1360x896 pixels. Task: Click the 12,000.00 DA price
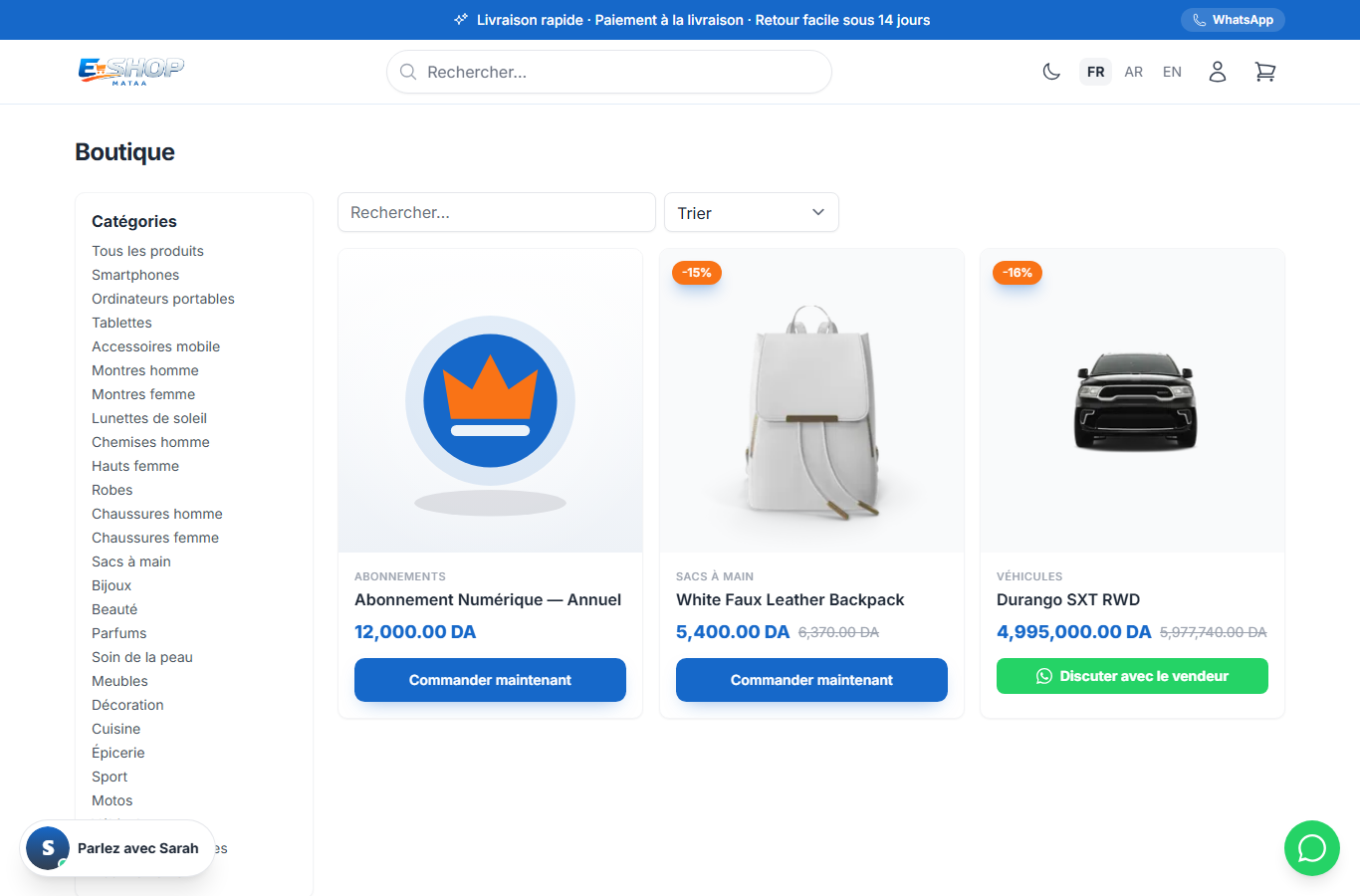pyautogui.click(x=415, y=632)
